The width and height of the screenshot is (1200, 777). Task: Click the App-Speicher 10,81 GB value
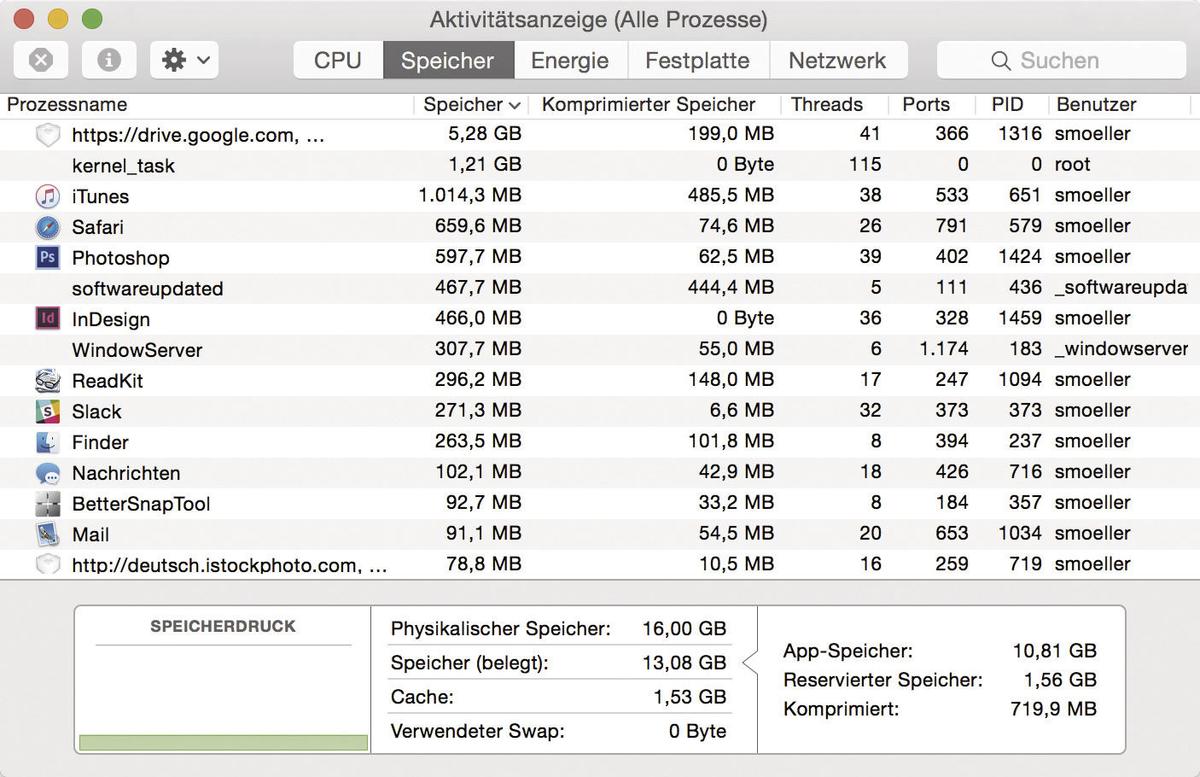pos(1055,652)
